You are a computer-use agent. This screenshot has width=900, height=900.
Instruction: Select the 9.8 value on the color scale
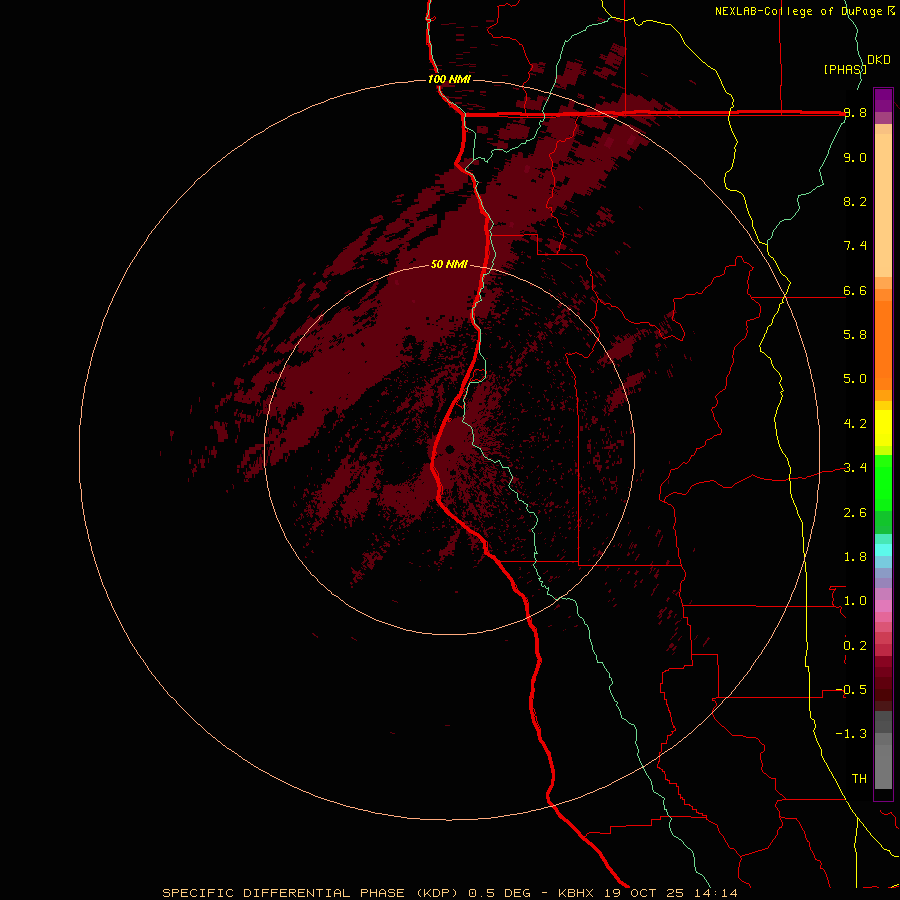click(855, 113)
